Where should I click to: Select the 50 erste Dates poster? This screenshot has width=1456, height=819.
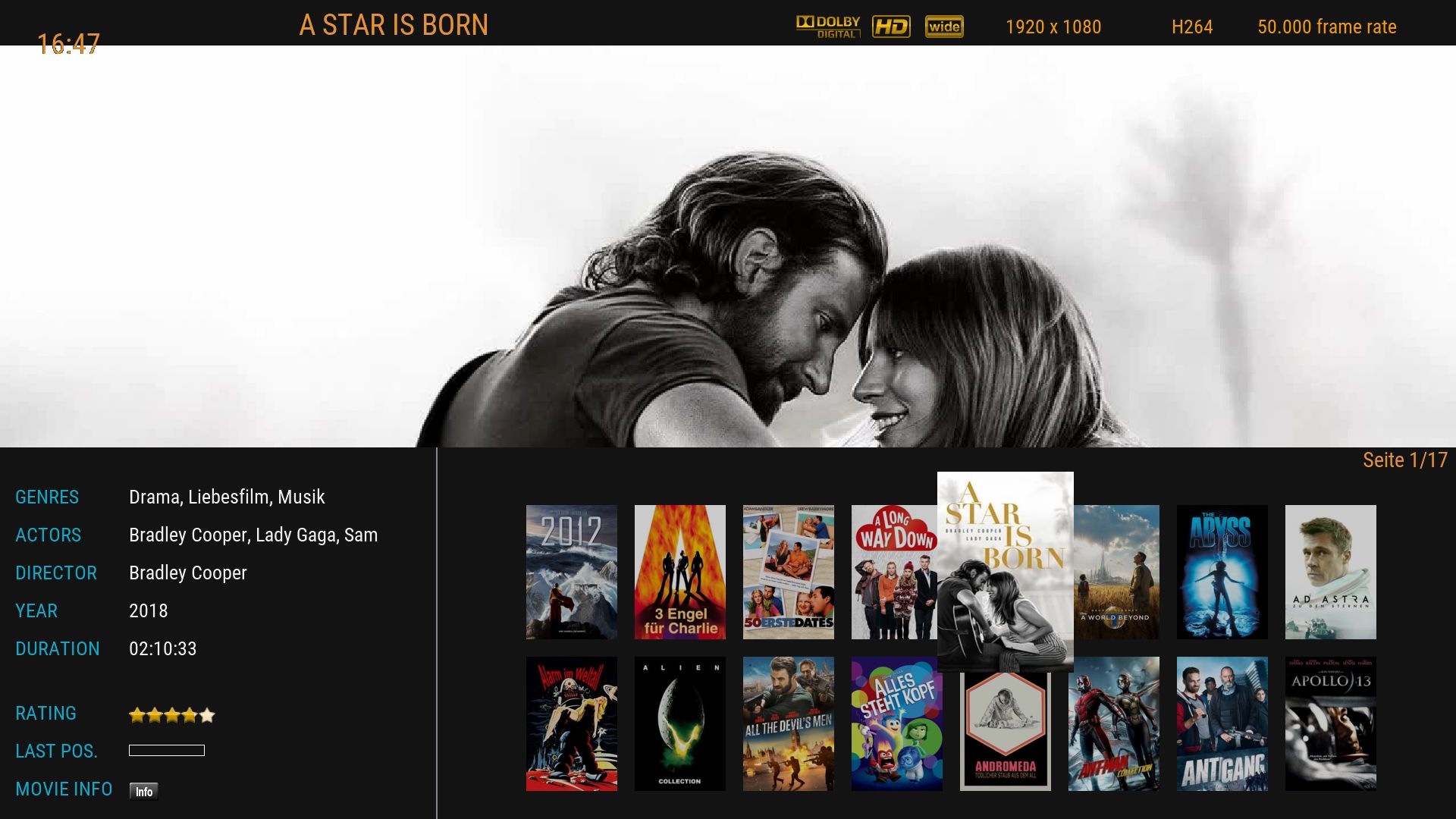[x=788, y=572]
